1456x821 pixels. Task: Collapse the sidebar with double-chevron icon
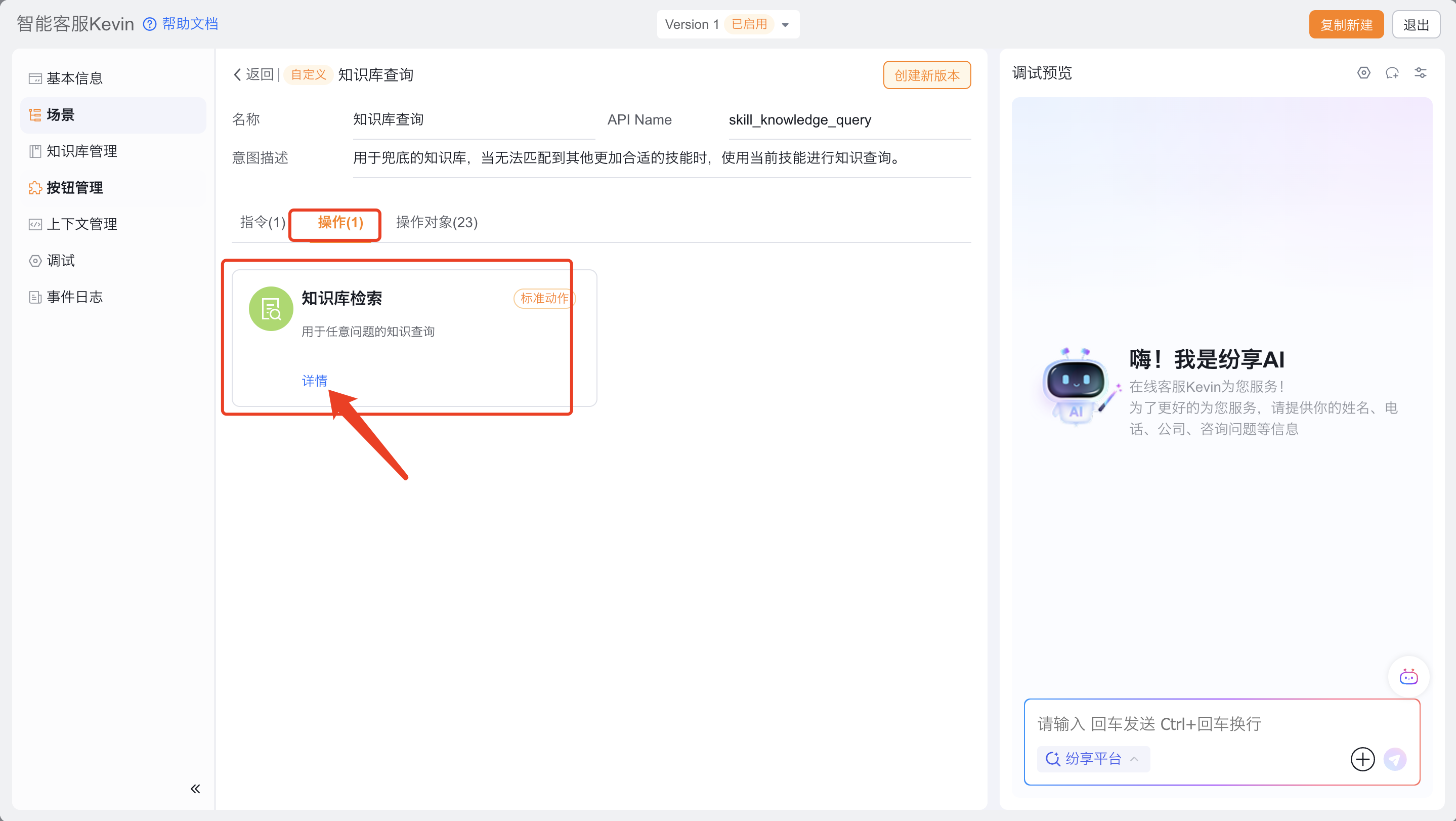click(195, 789)
